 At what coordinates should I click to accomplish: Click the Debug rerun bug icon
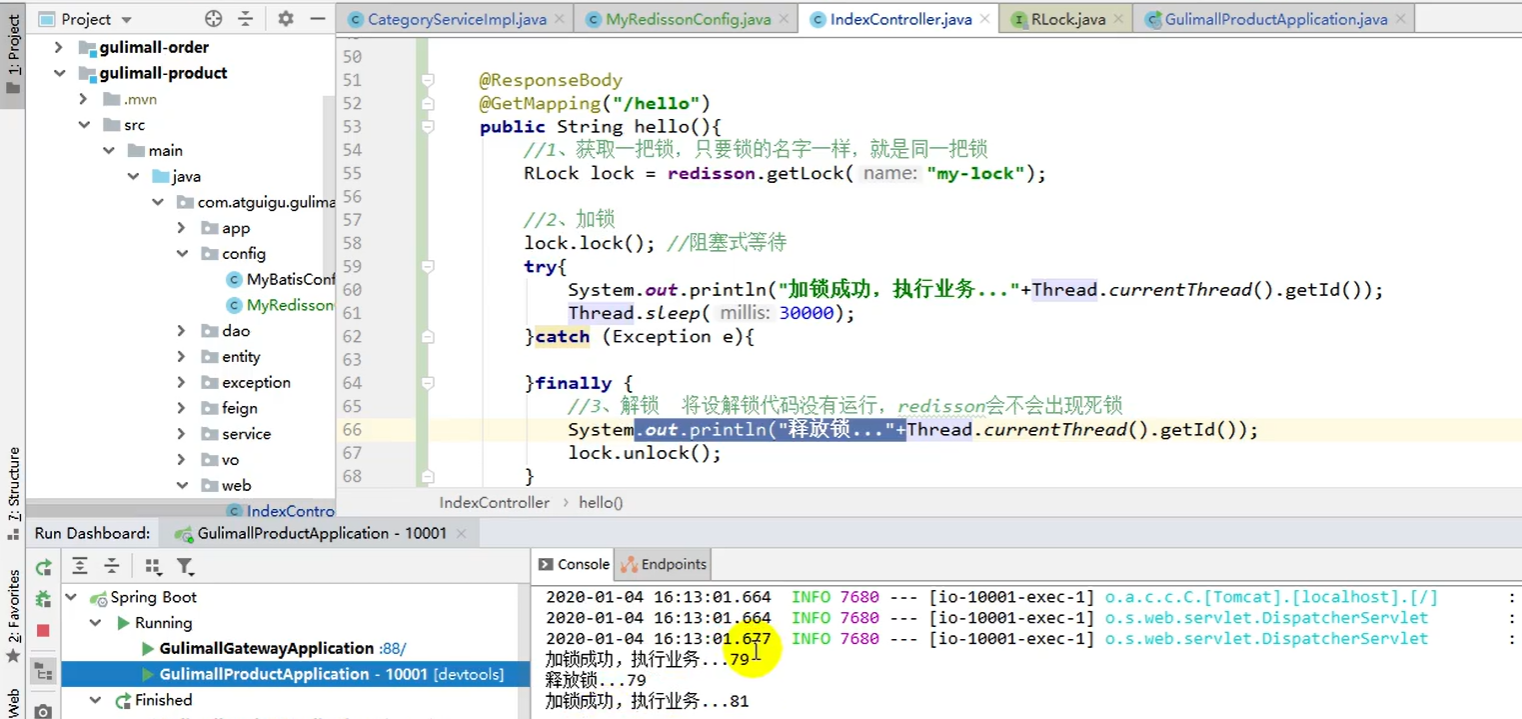[43, 599]
